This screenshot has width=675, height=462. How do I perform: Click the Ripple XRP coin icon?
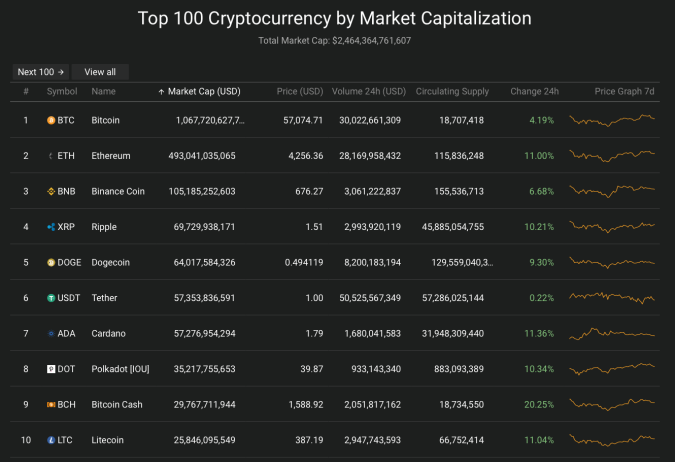tap(51, 227)
